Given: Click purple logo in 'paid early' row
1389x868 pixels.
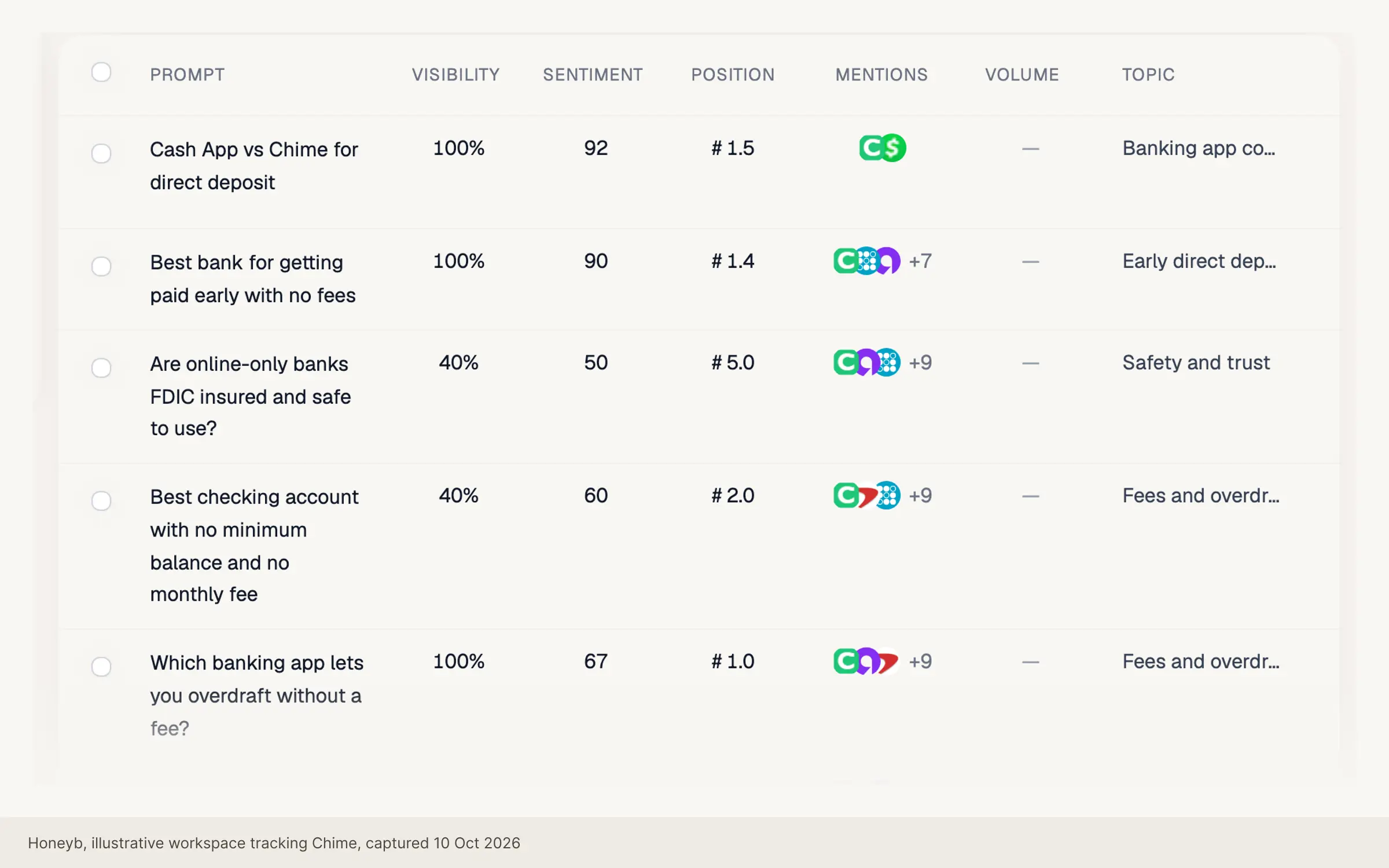Looking at the screenshot, I should coord(888,261).
